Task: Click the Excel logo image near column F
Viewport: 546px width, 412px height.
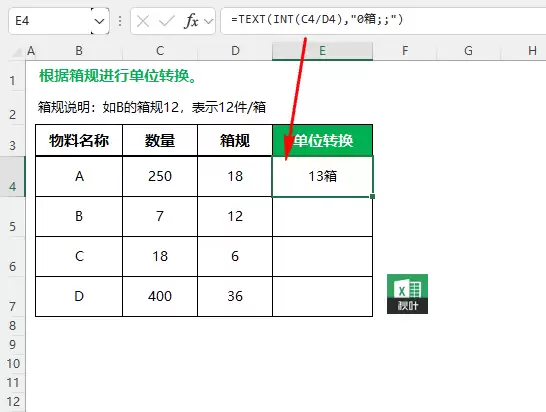Action: coord(407,294)
